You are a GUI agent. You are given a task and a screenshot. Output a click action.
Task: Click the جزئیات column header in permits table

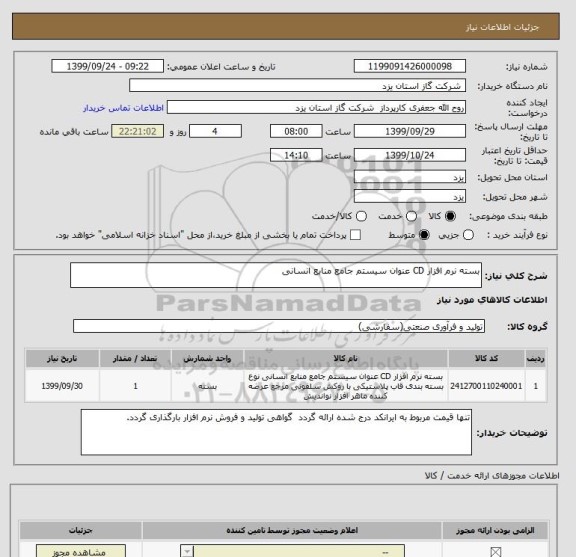(81, 531)
